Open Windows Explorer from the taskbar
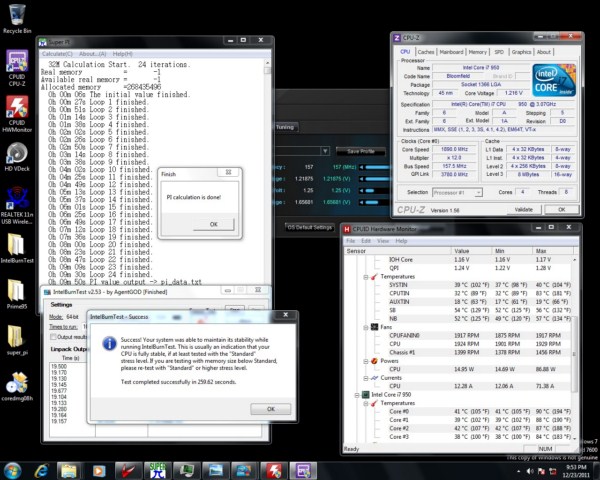600x480 pixels. (x=68, y=471)
